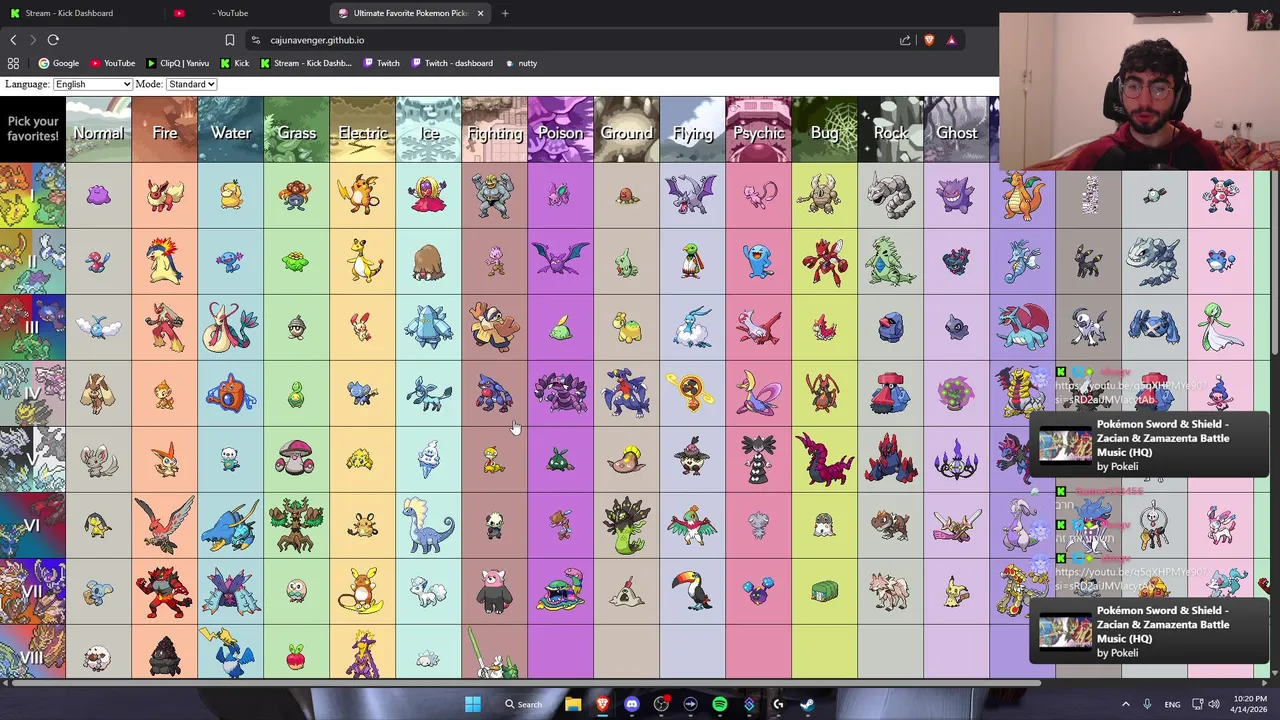Image resolution: width=1280 pixels, height=720 pixels.
Task: Pick Hariyama in the Fighting column
Action: [x=495, y=328]
